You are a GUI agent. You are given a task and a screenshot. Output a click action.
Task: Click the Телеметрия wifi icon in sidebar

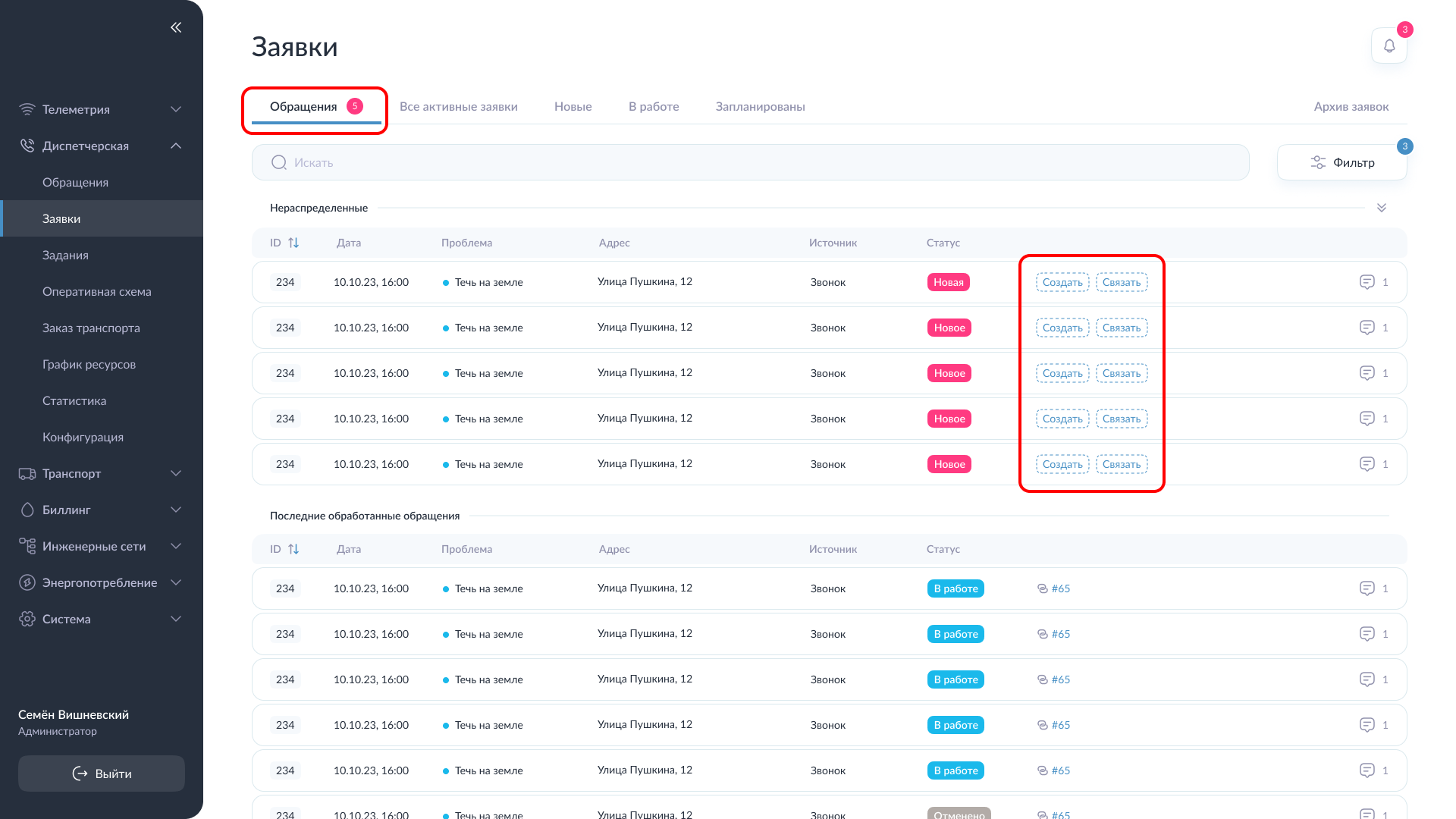27,109
